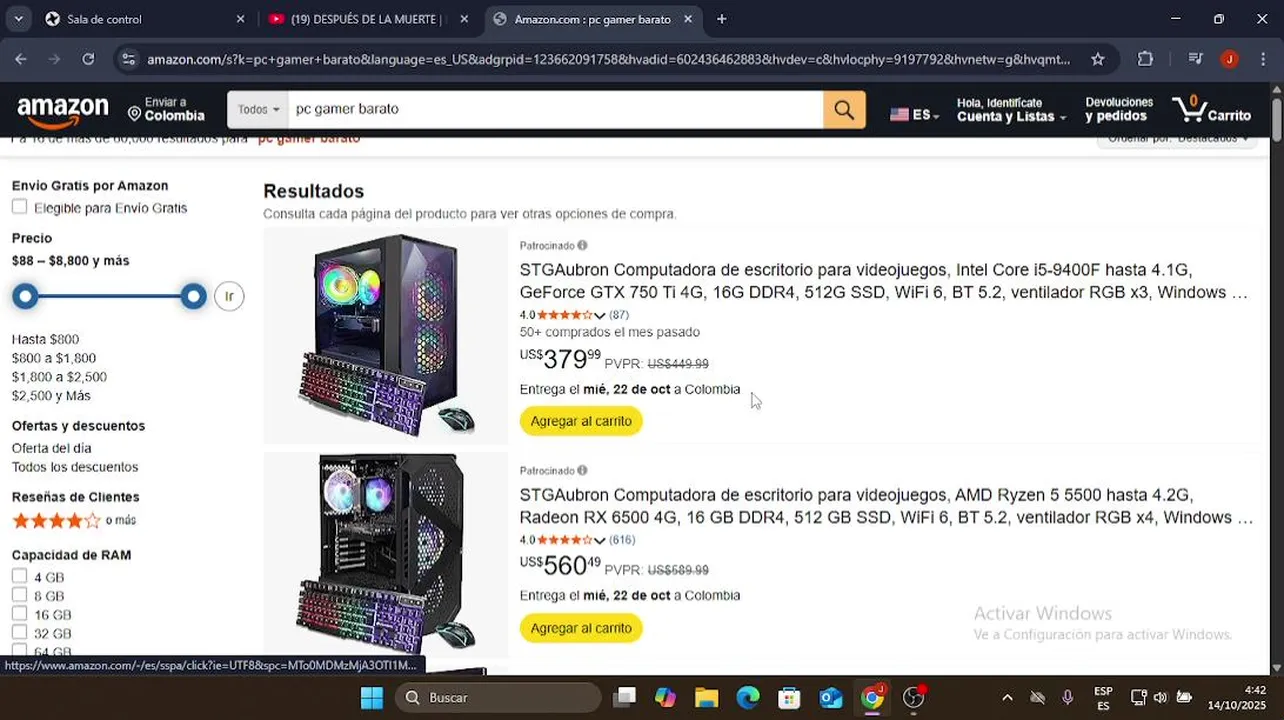
Task: Reload the page with the refresh icon
Action: (x=88, y=59)
